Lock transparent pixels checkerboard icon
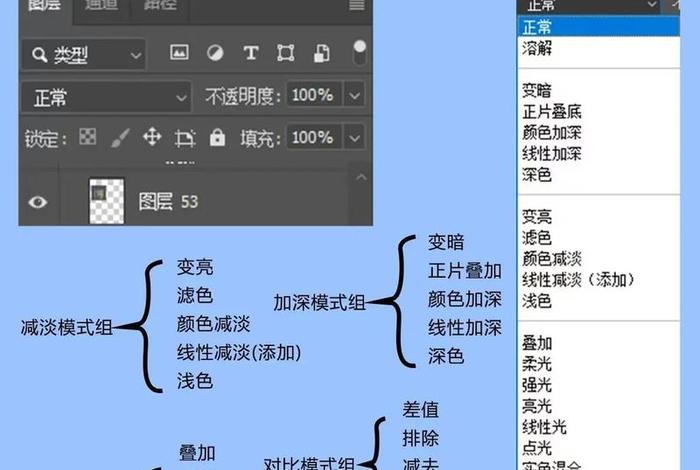 88,137
